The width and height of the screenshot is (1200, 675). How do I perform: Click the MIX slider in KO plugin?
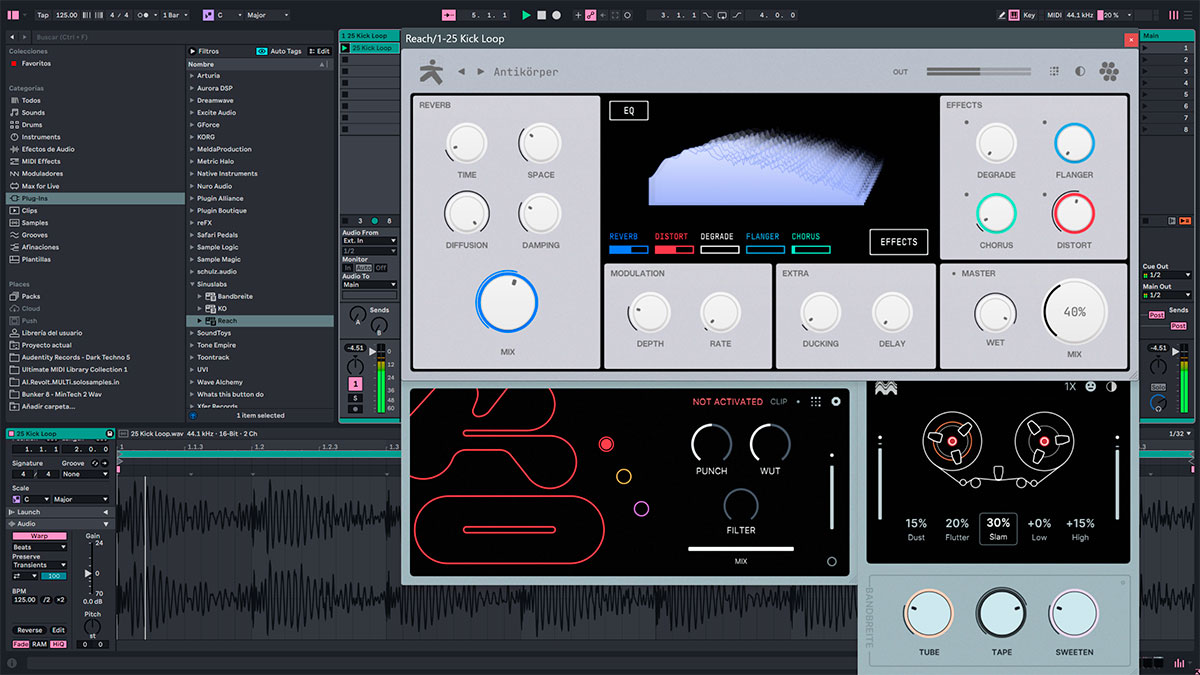point(741,549)
